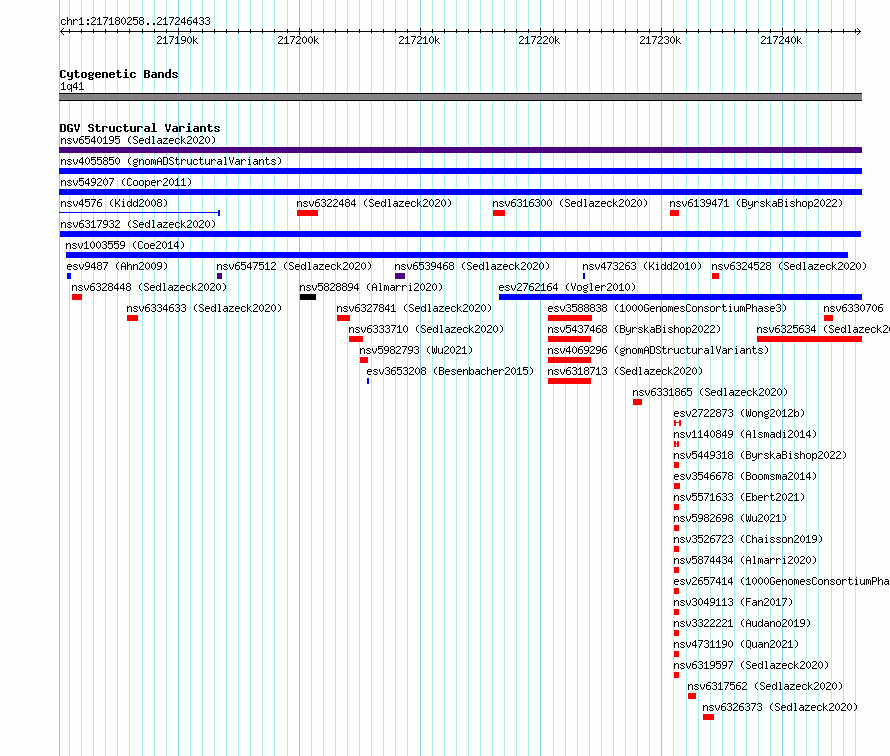Screen dimensions: 890x756
Task: Click the red nsv6322484 variant bar
Action: coord(308,213)
